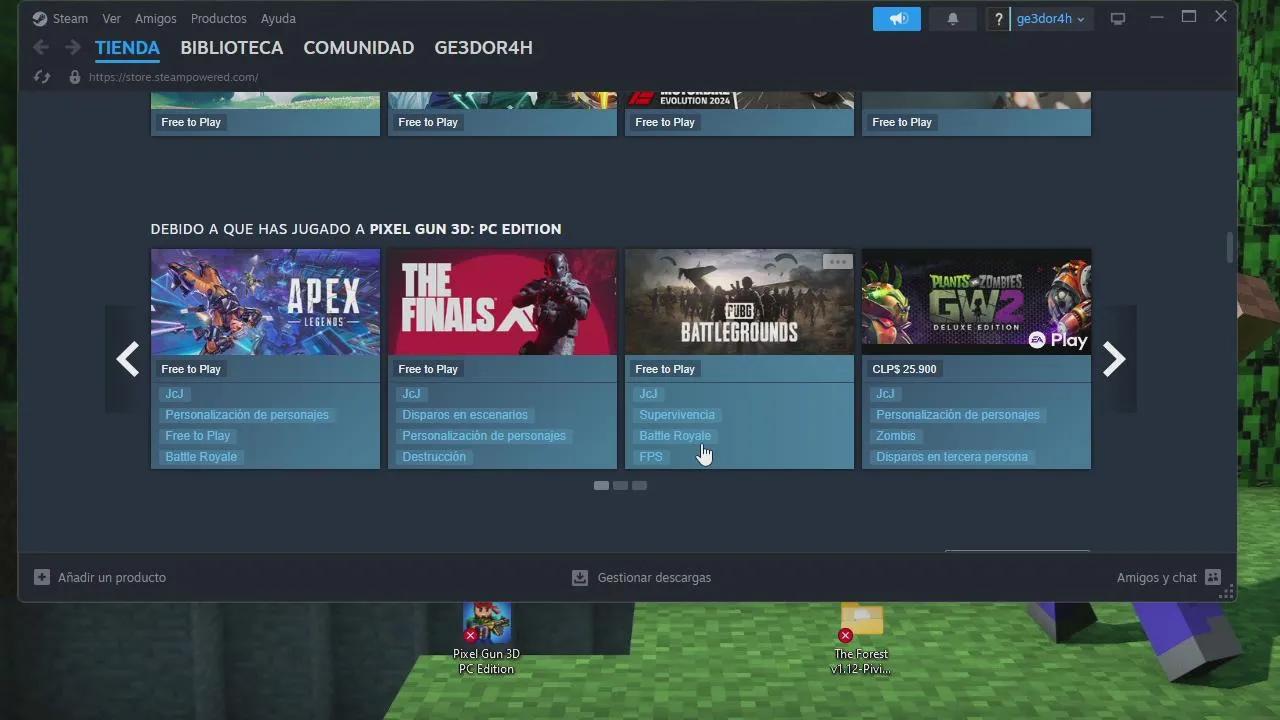The image size is (1280, 720).
Task: Open the Productos menu
Action: point(219,18)
